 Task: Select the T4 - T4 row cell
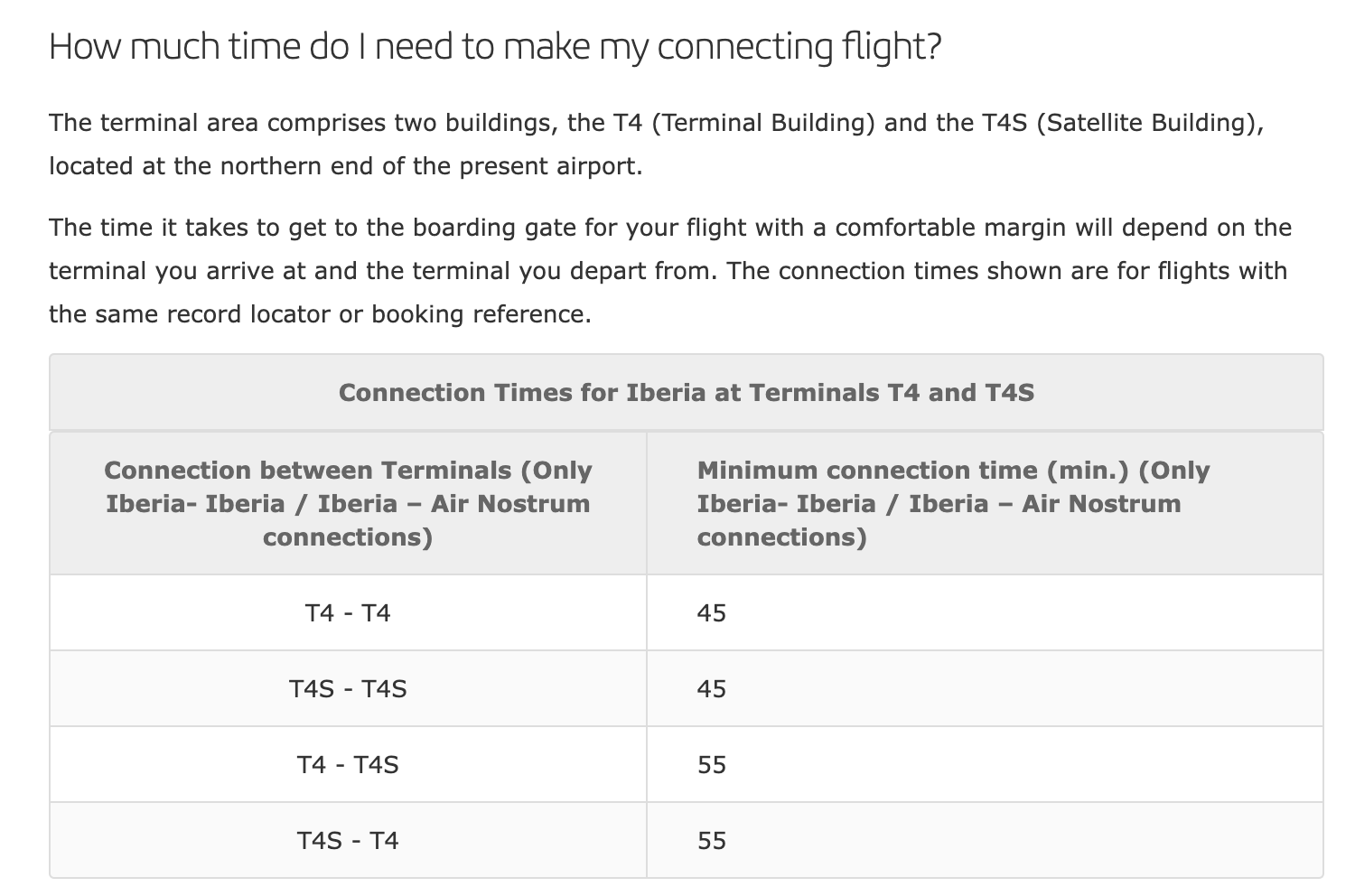tap(348, 613)
